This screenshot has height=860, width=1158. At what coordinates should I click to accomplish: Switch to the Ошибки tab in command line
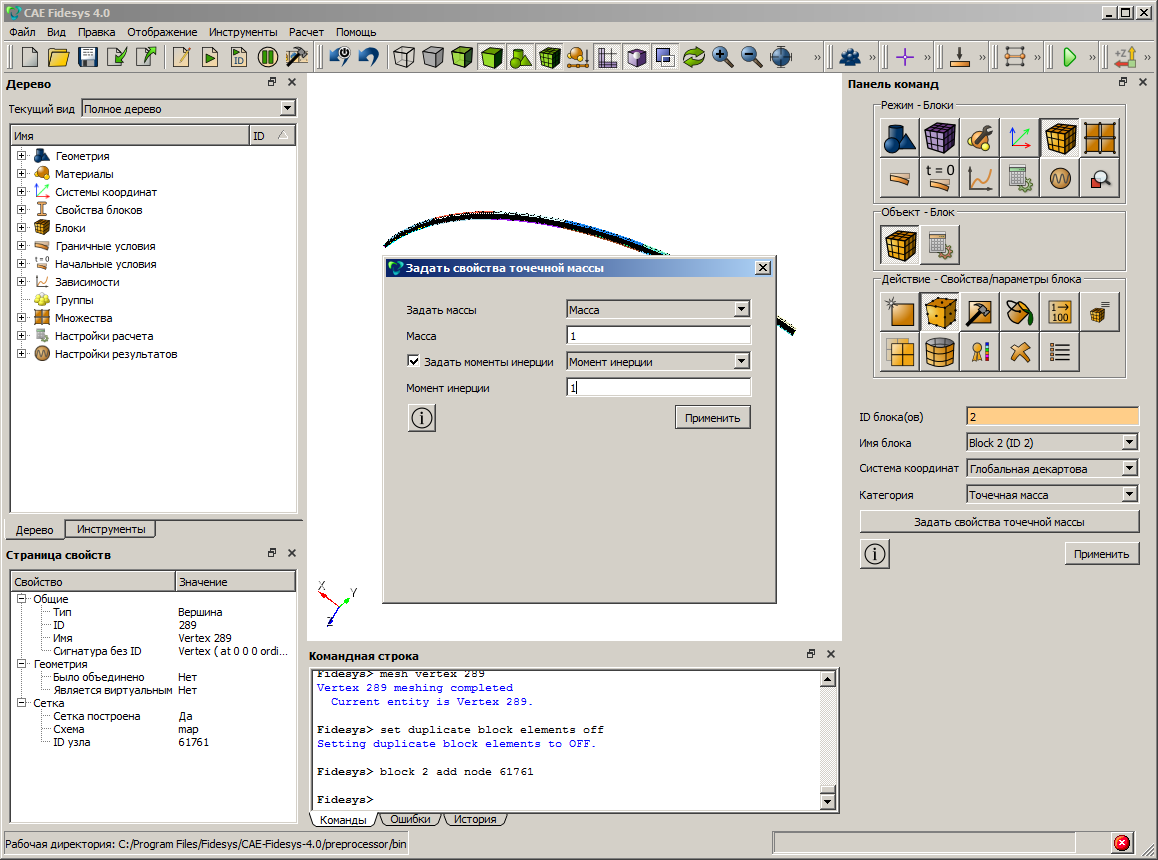410,819
